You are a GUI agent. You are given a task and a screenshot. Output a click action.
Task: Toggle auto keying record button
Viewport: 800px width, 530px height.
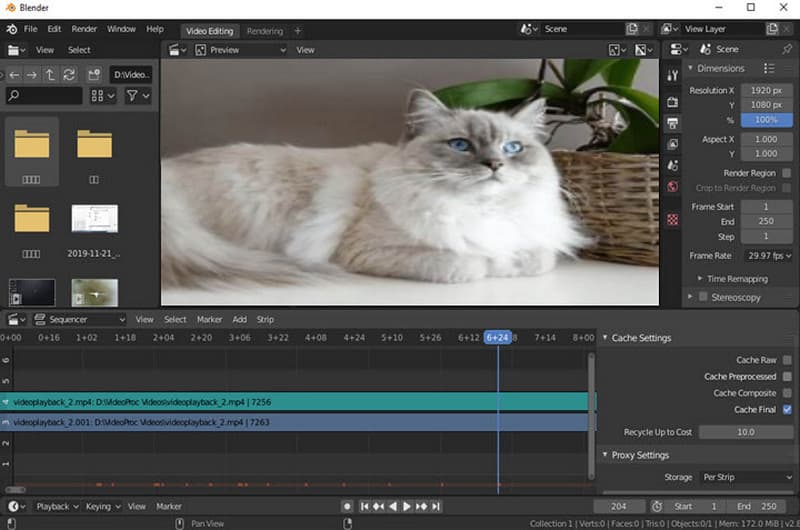point(347,507)
